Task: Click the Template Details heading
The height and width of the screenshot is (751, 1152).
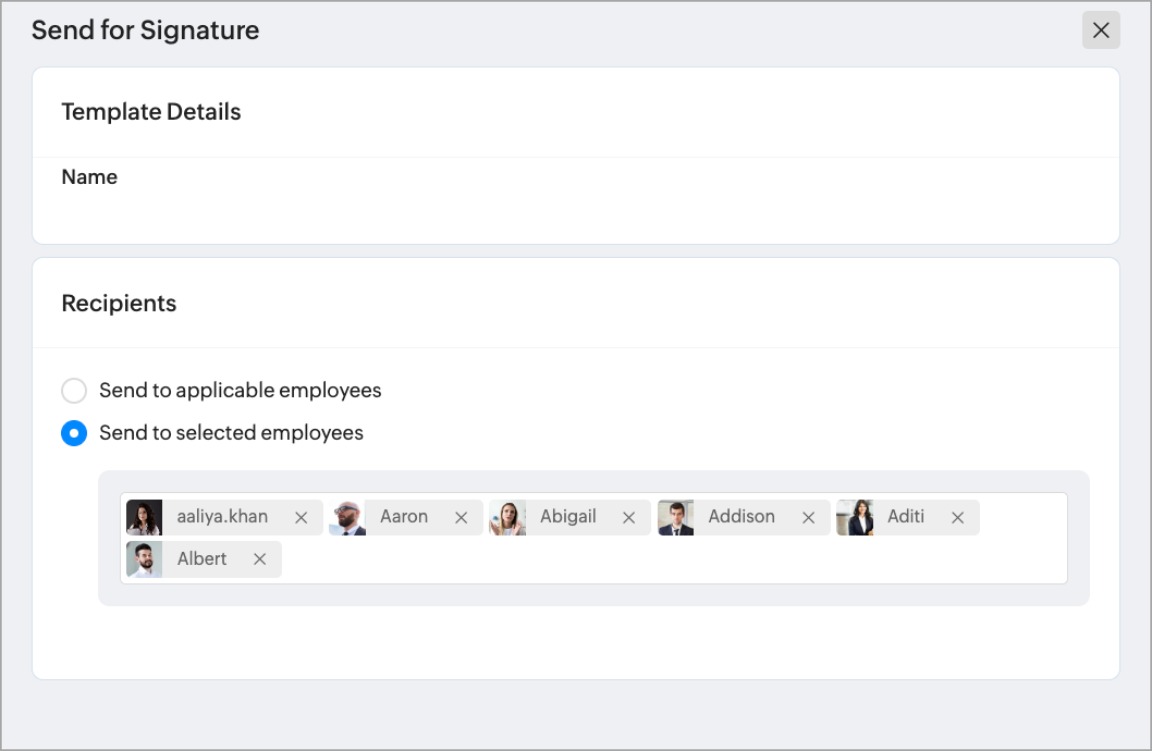Action: click(151, 112)
